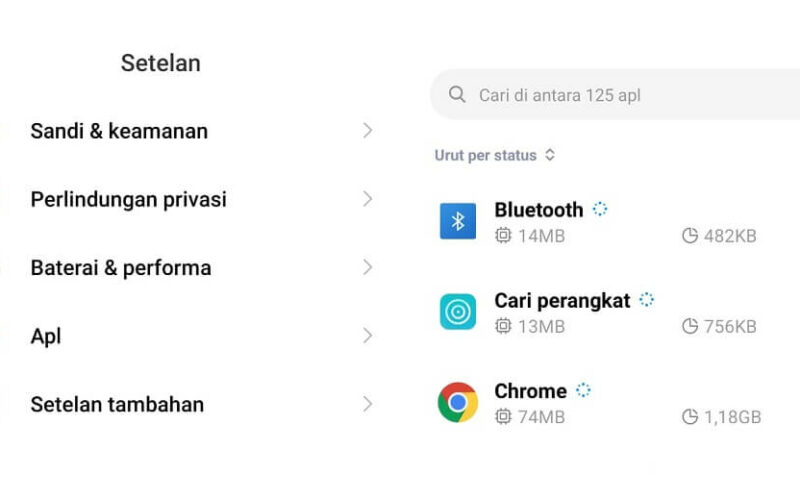Tap the running indicator beside Bluetooth
Viewport: 800px width, 500px height.
click(x=600, y=209)
